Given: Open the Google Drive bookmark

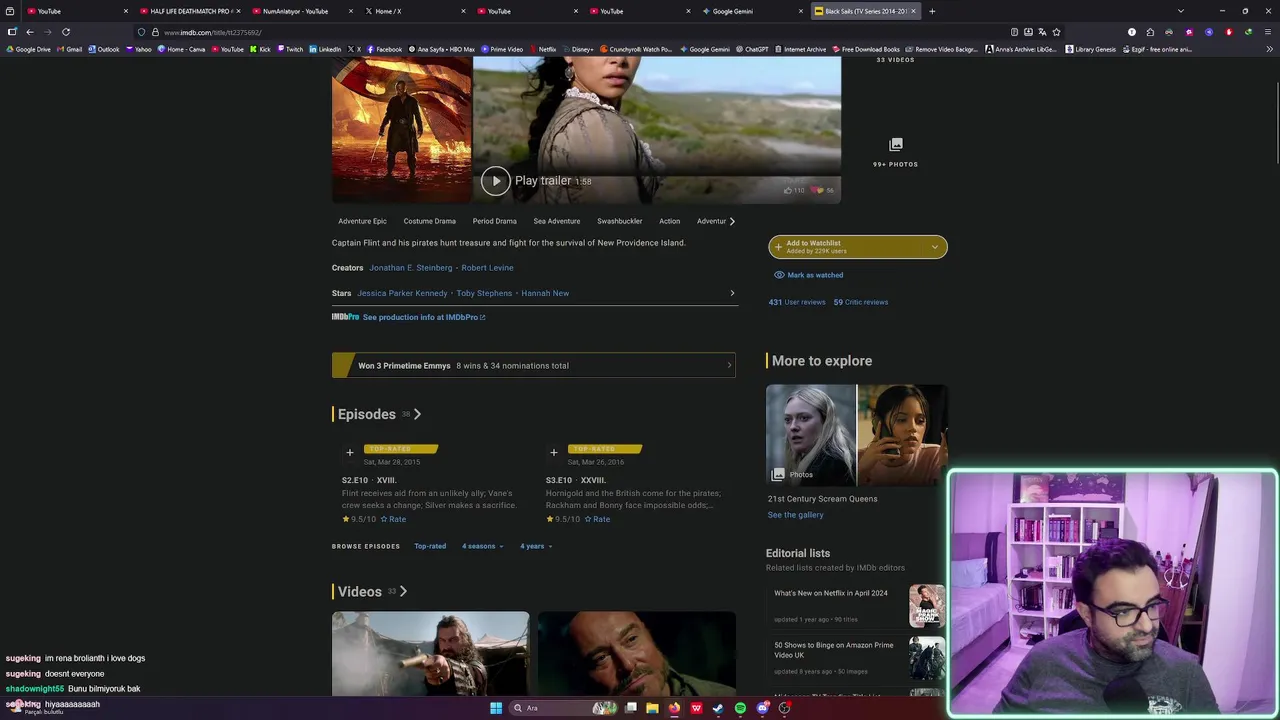Looking at the screenshot, I should (x=29, y=49).
